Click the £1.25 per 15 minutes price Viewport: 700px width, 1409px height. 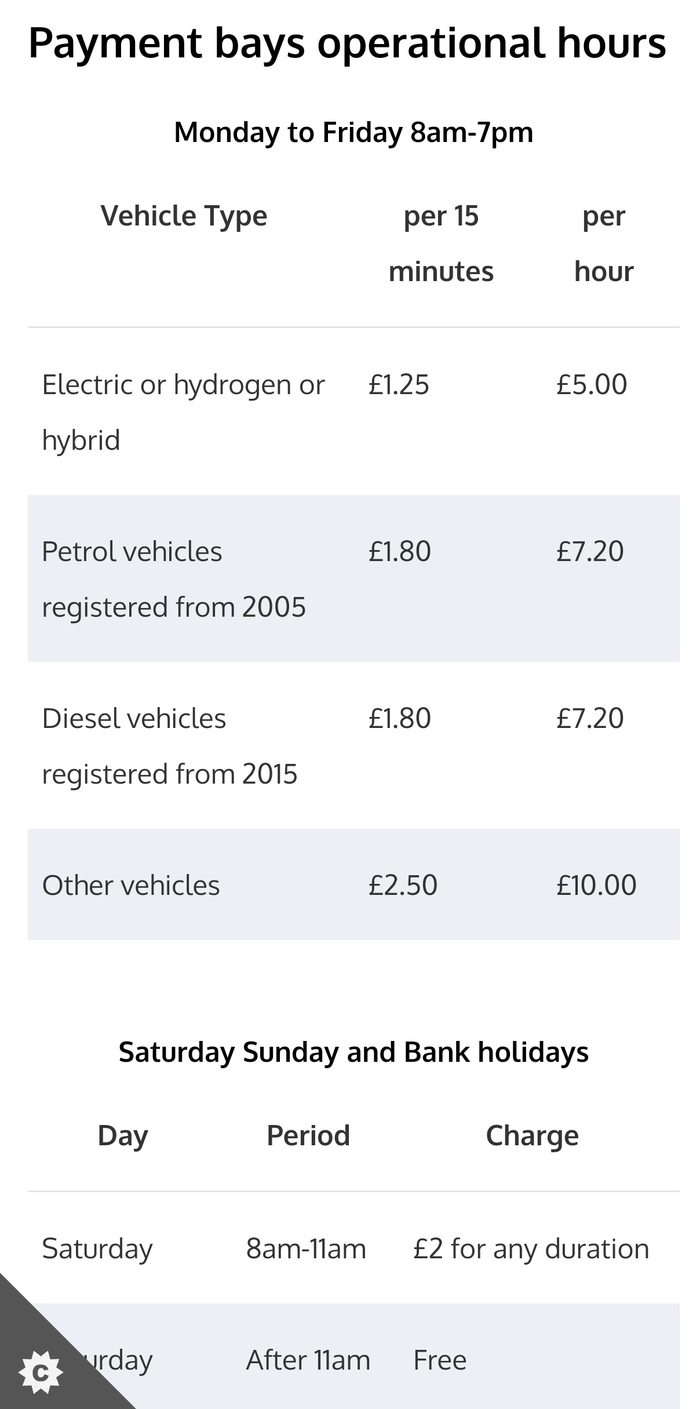[x=398, y=385]
